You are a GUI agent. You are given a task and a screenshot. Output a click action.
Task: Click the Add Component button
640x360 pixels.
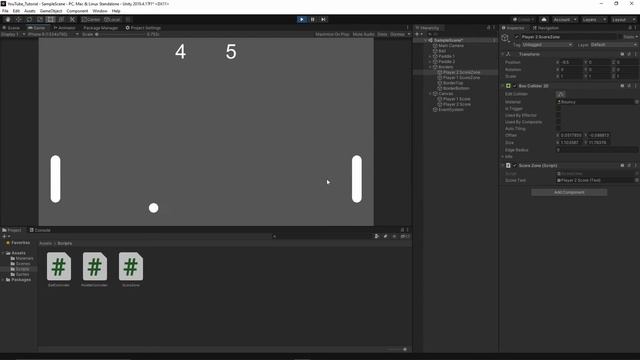click(x=569, y=192)
